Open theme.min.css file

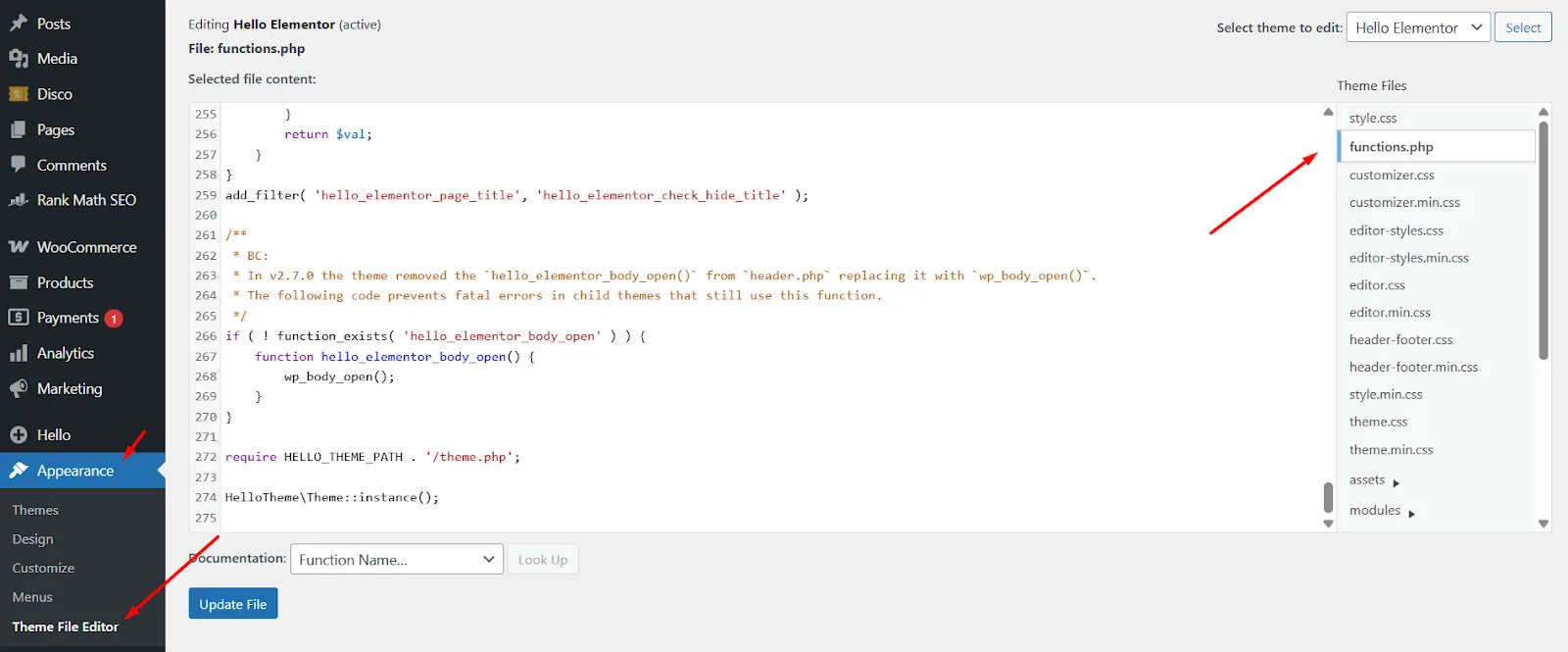[1391, 450]
